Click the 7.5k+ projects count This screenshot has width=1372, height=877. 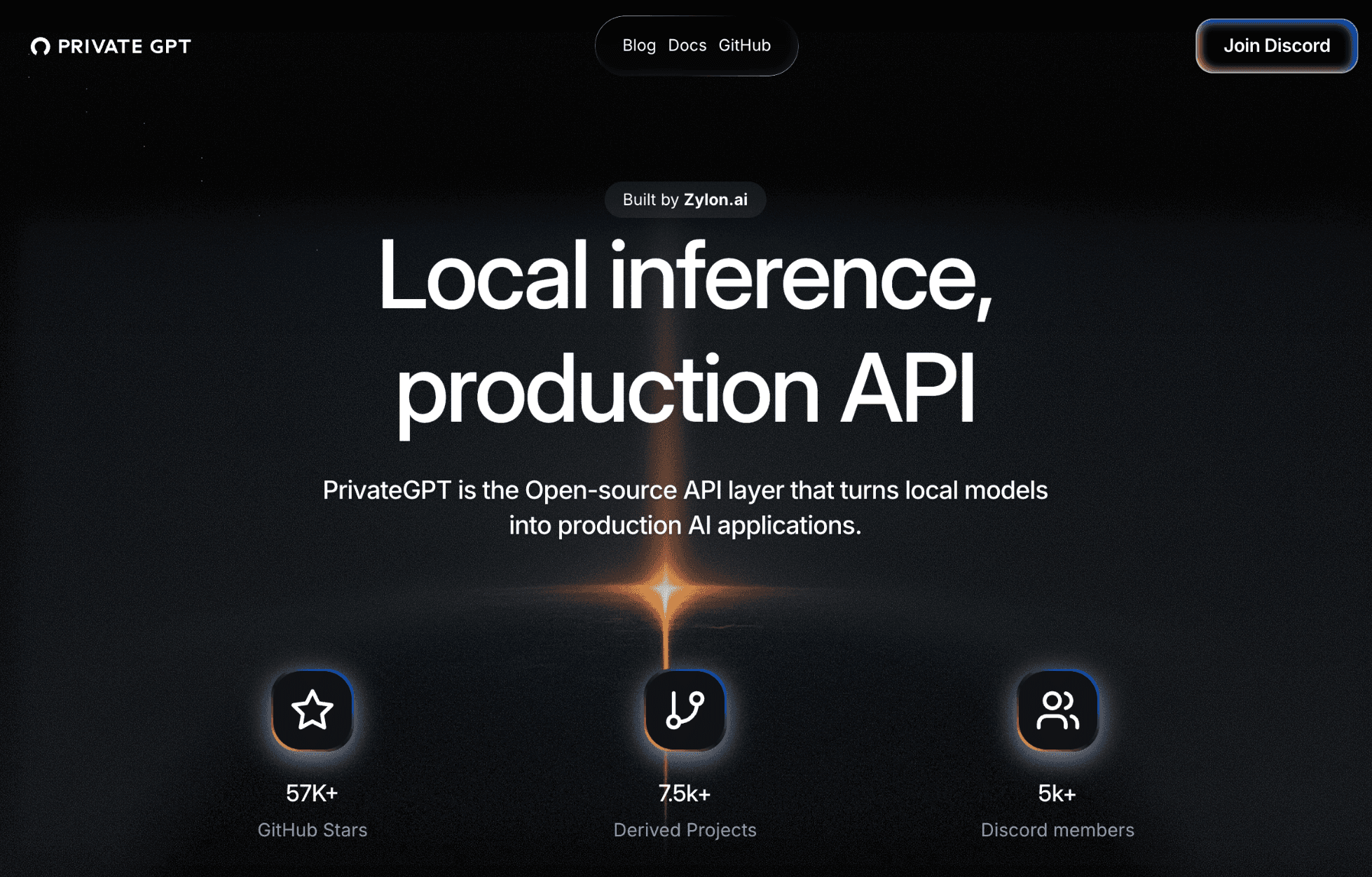[x=685, y=793]
